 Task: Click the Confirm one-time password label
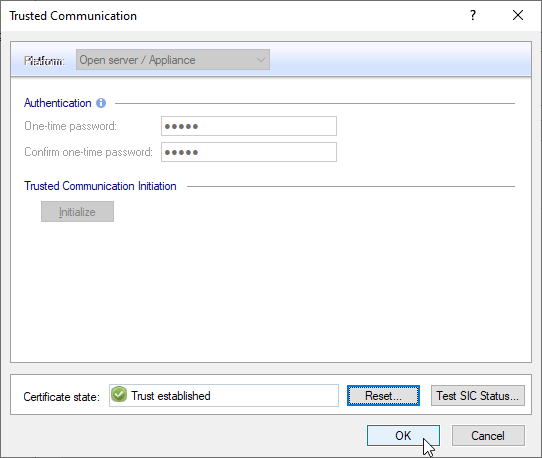tap(88, 152)
